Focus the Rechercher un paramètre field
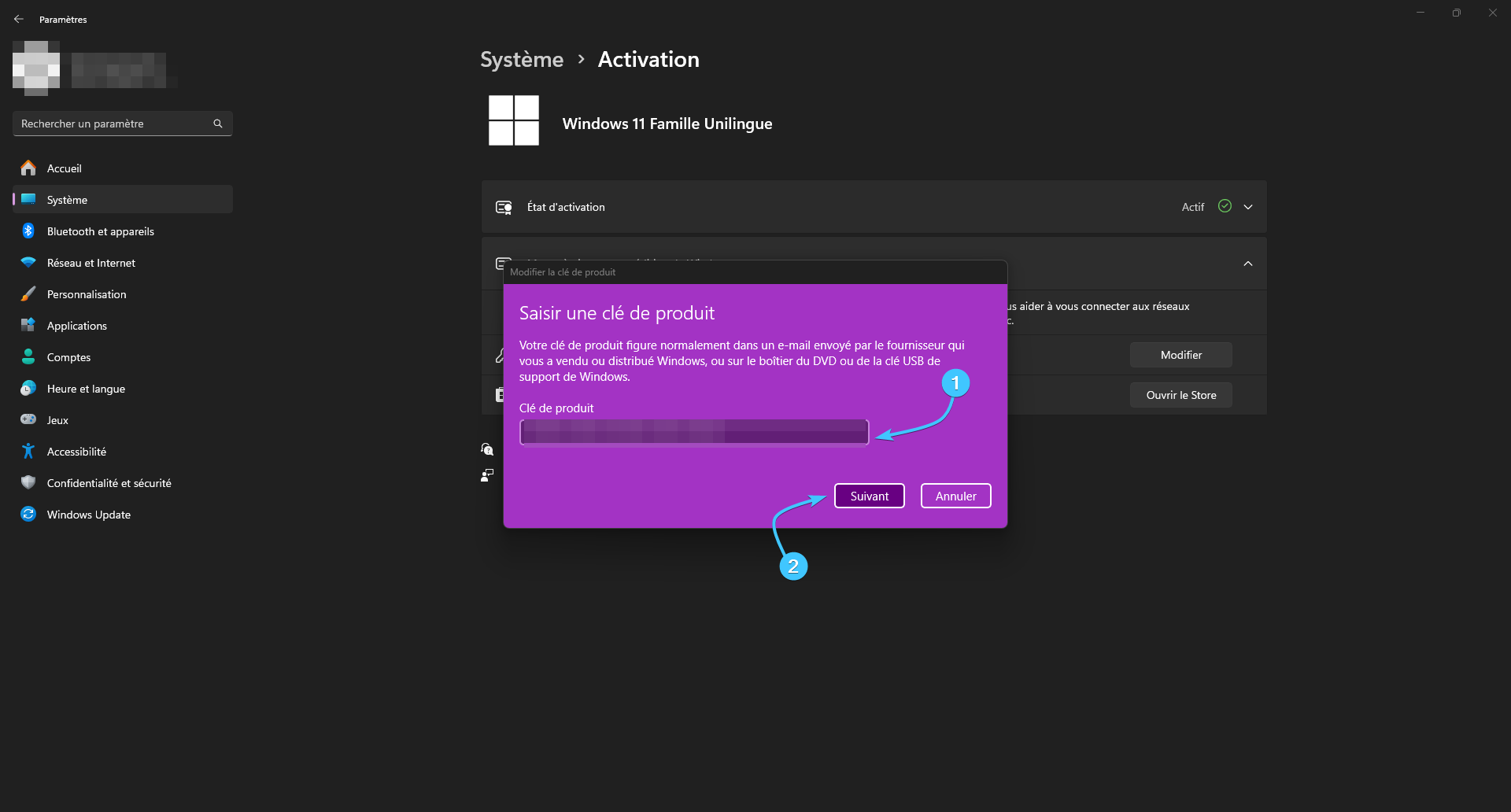Image resolution: width=1511 pixels, height=812 pixels. click(123, 124)
